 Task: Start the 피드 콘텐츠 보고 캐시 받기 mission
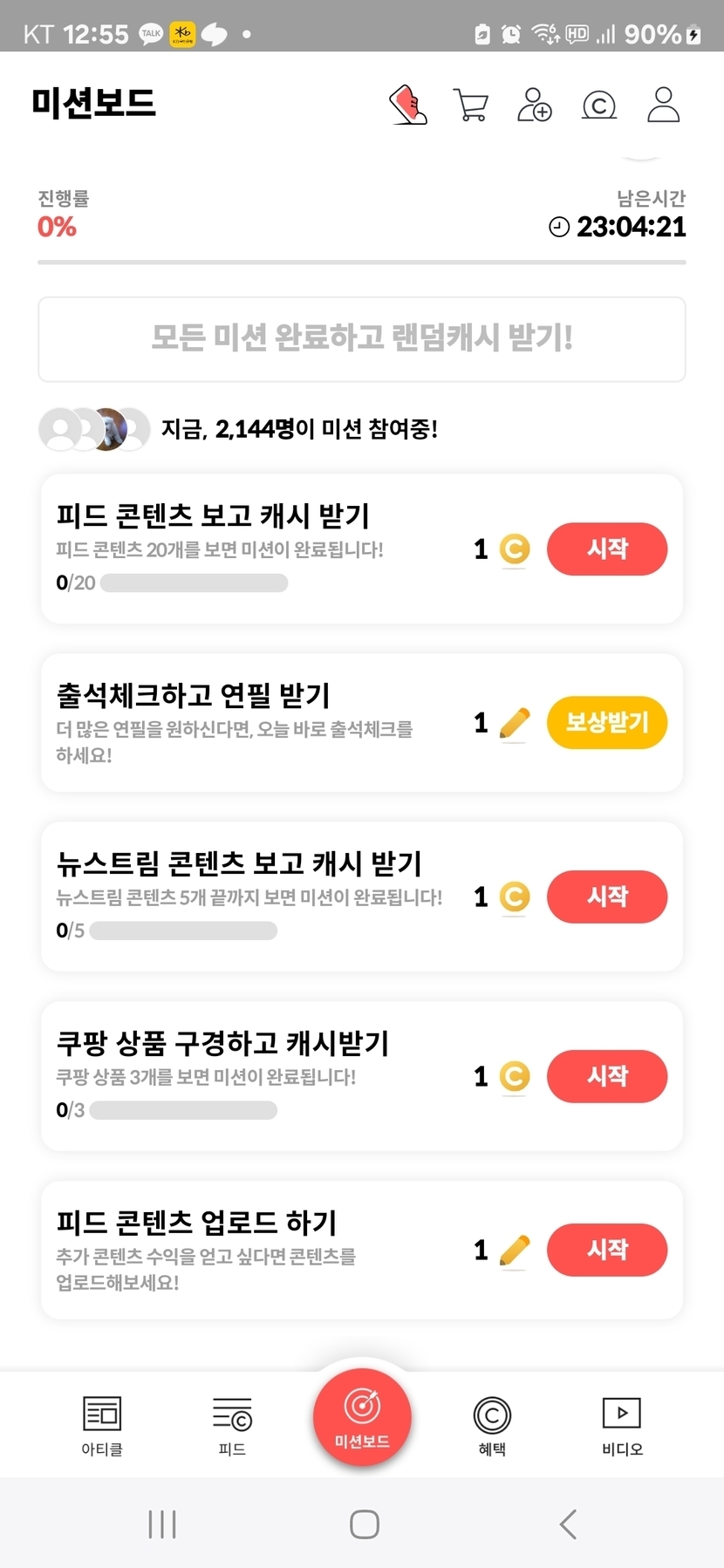(607, 549)
